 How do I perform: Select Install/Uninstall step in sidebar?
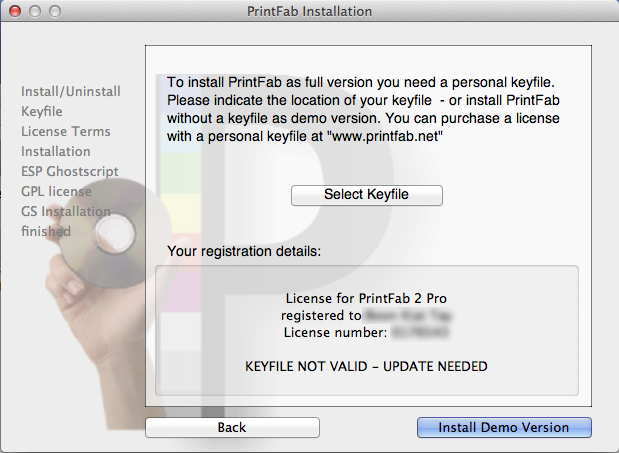[71, 92]
